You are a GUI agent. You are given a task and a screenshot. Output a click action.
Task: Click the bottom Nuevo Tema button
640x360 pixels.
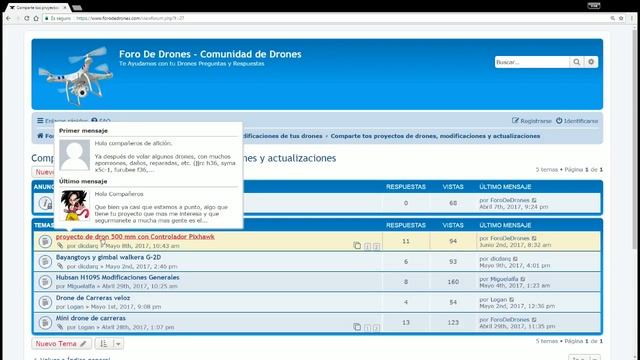(x=61, y=344)
